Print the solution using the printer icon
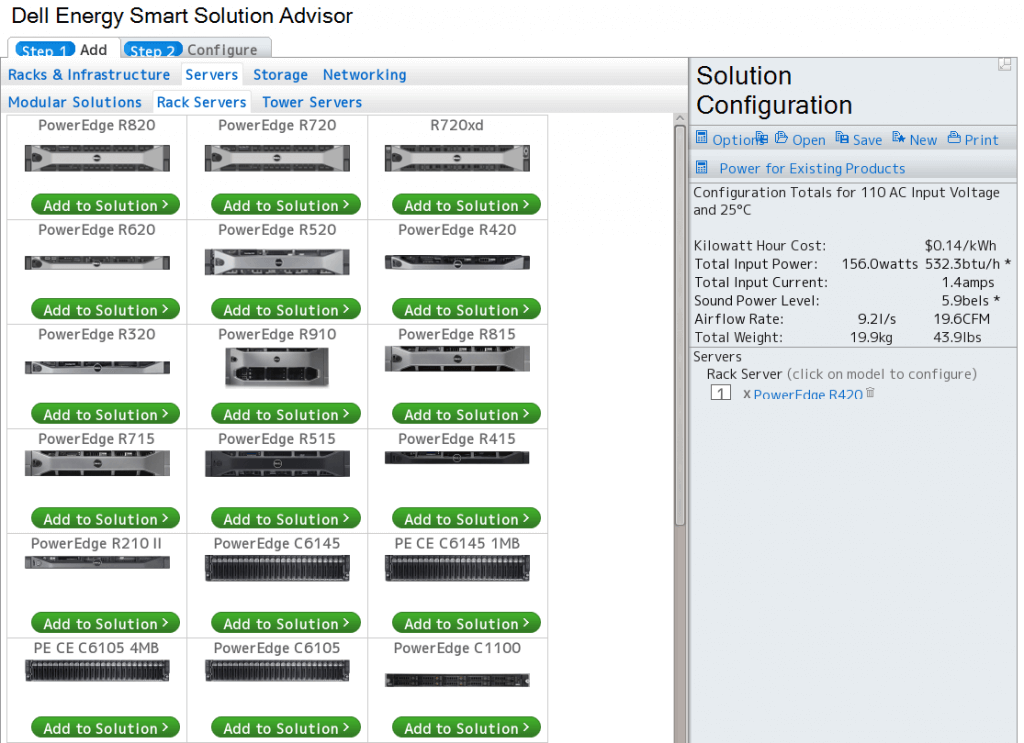This screenshot has width=1024, height=743. (954, 138)
